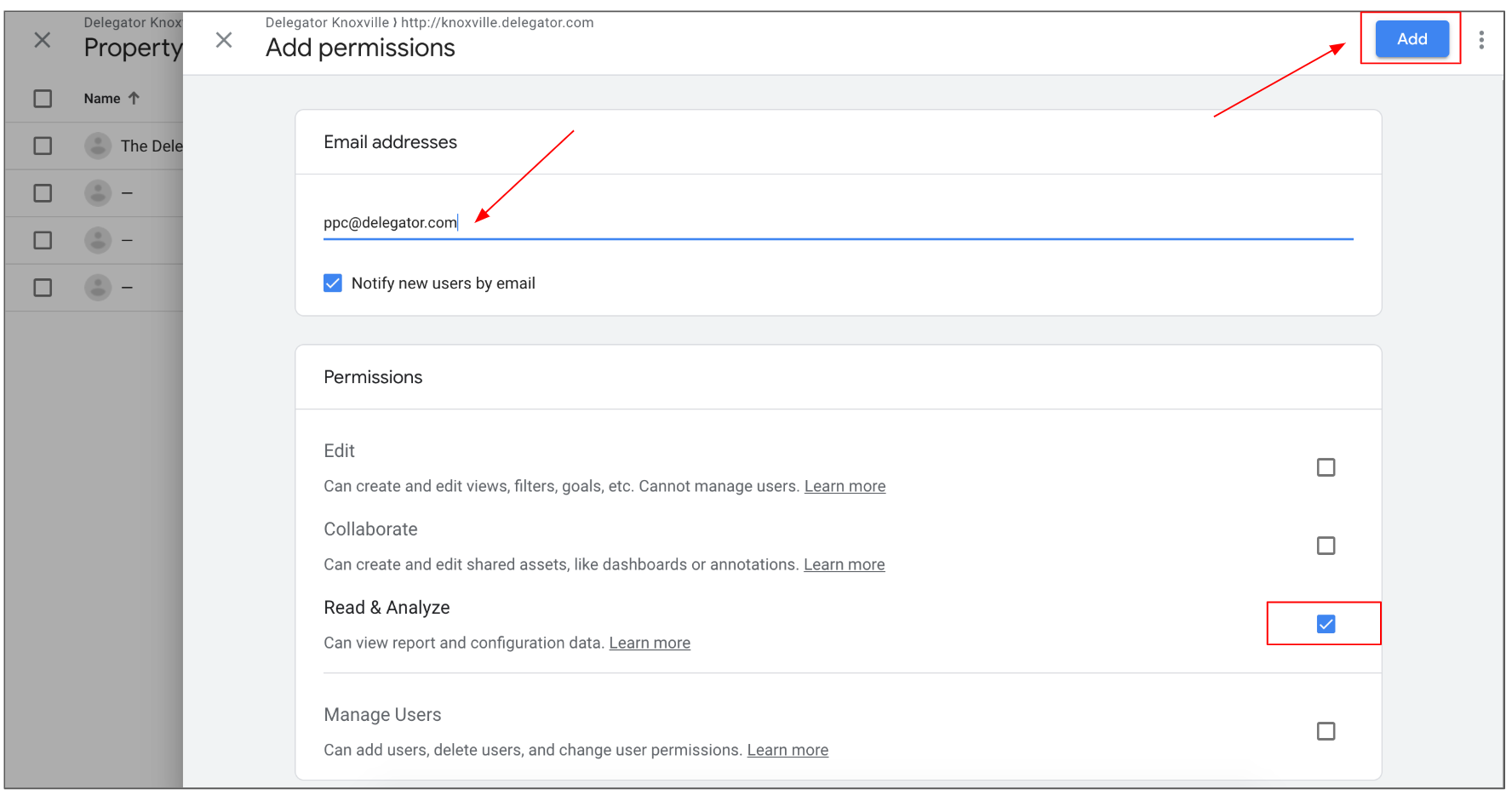Enable the Collaborate permission checkbox
The height and width of the screenshot is (795, 1512).
(1326, 546)
